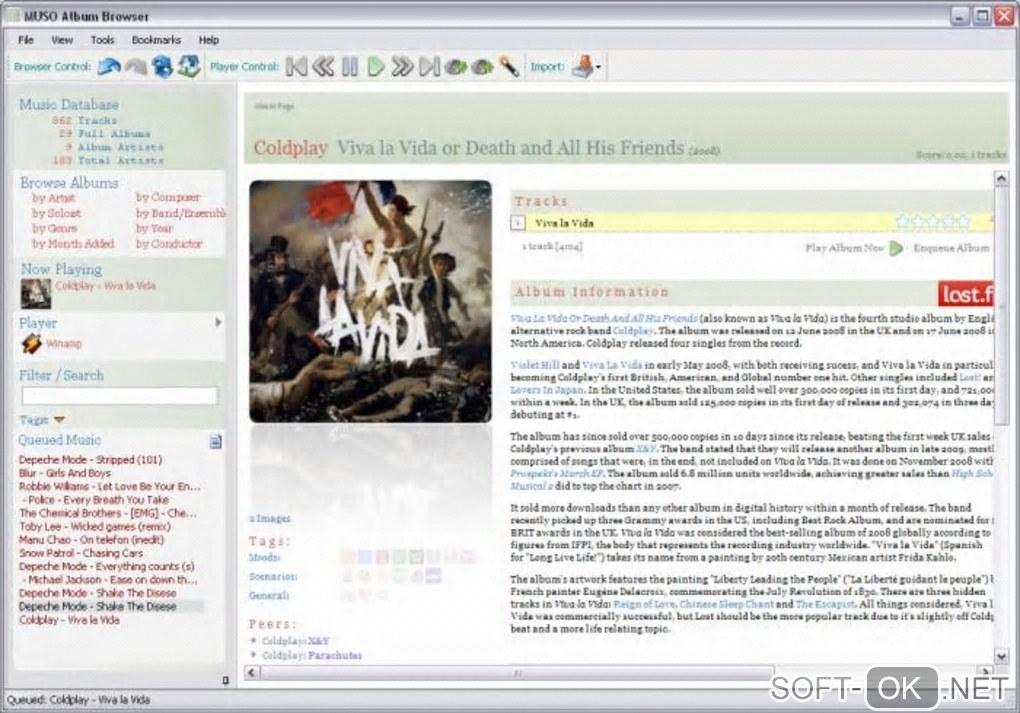Click the Refresh page icon in Browser Control

click(162, 66)
